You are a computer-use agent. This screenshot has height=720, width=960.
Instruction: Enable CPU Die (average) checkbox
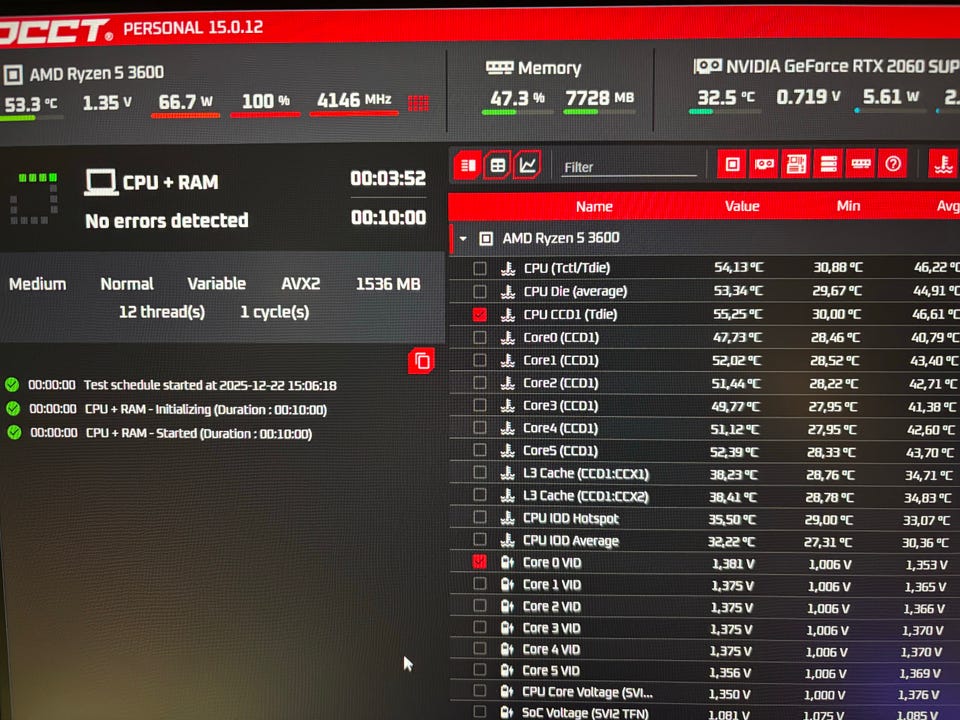tap(480, 291)
